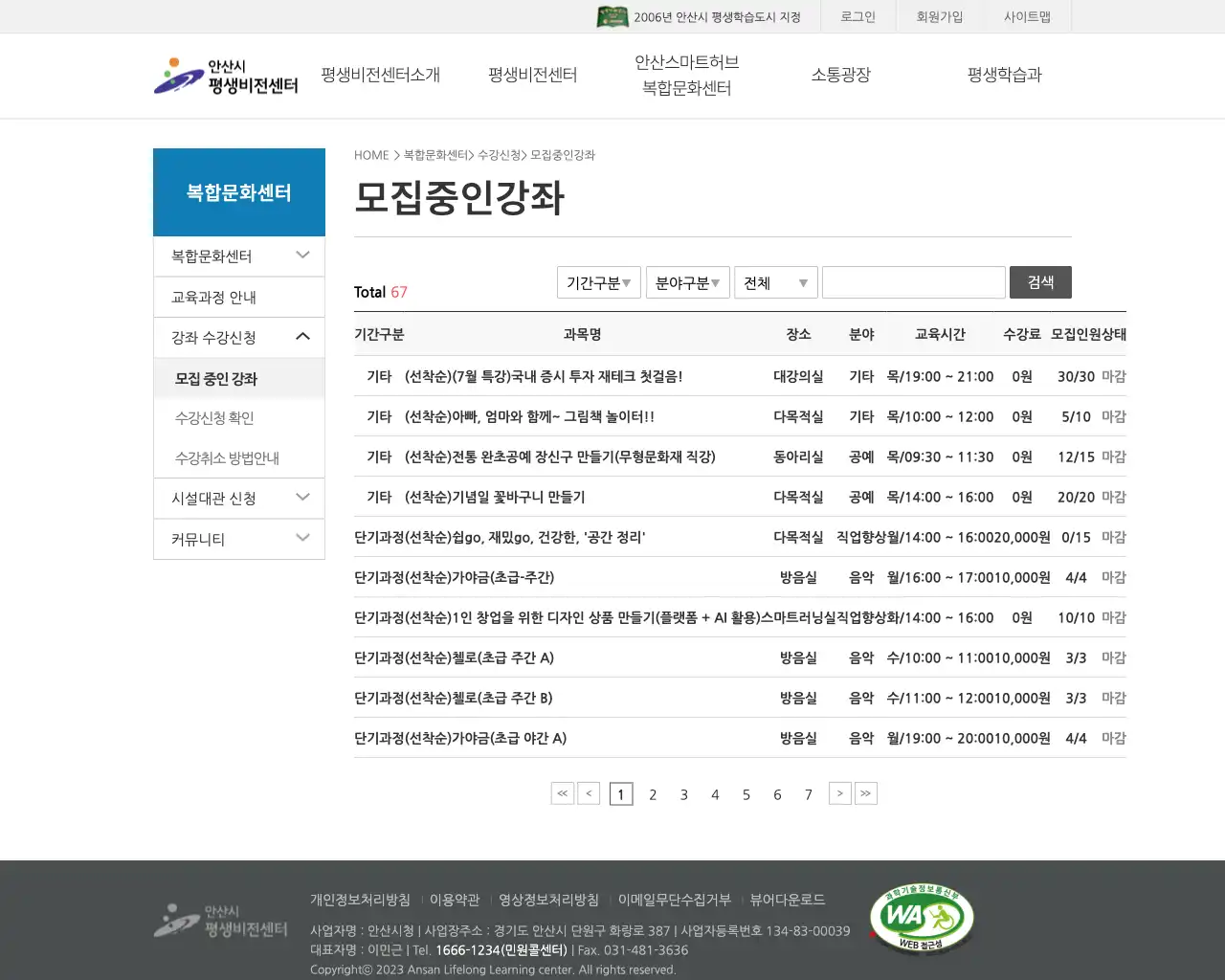Open the 평생학습과 menu
This screenshot has height=980, width=1225.
click(x=1003, y=75)
